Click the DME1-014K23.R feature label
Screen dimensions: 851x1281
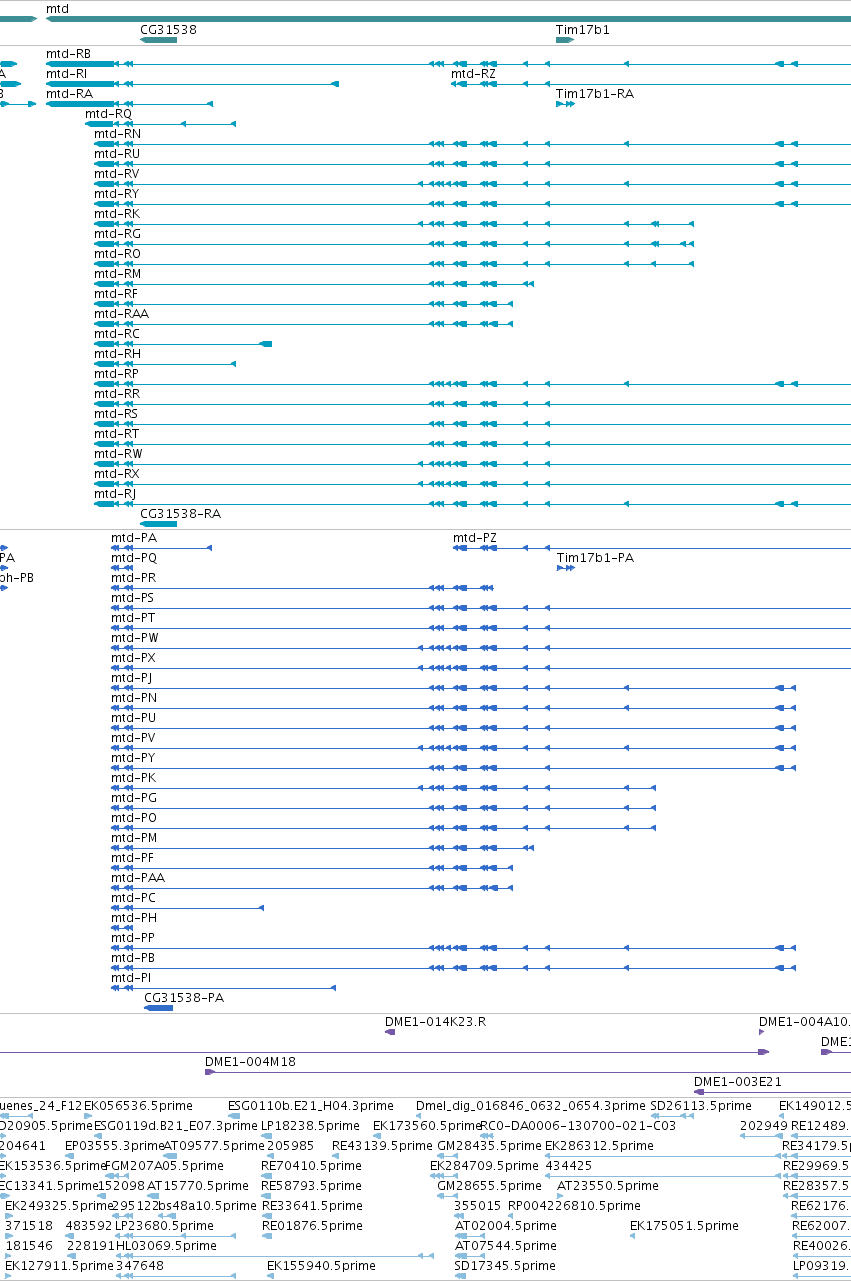click(x=436, y=1021)
